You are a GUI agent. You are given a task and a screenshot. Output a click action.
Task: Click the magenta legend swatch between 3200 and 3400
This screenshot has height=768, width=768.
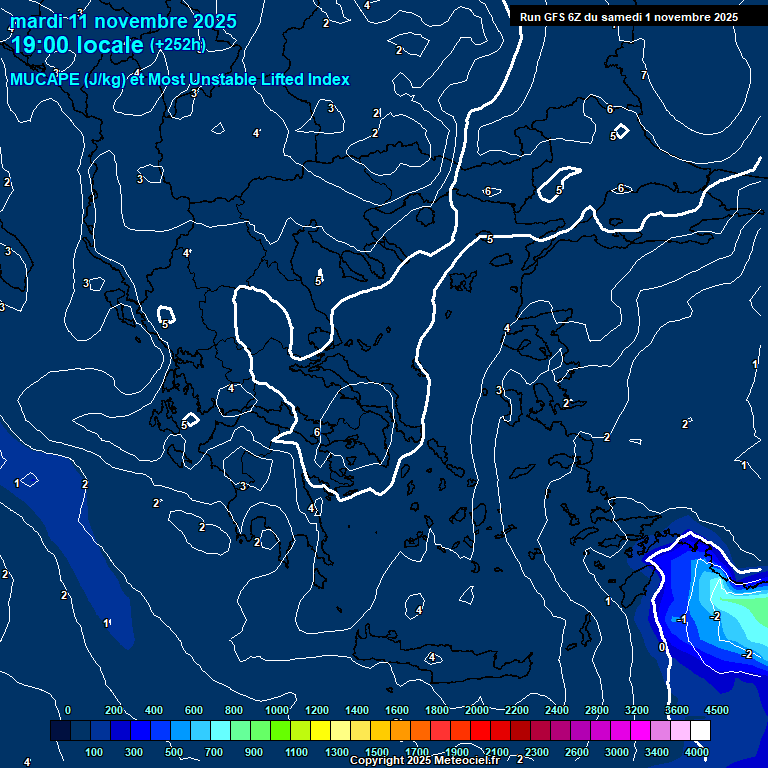640,730
